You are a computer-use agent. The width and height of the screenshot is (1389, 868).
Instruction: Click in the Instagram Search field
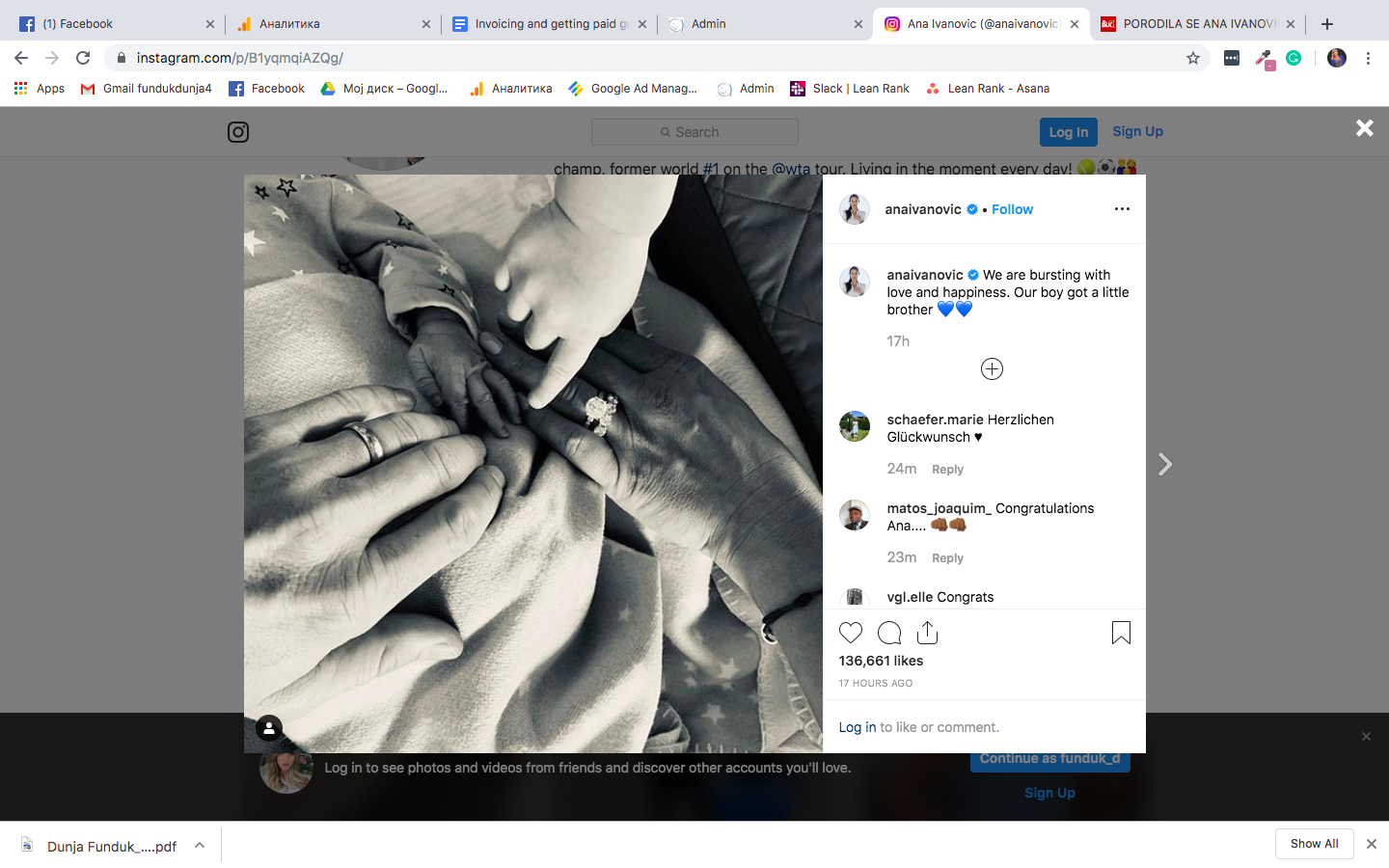(x=694, y=132)
